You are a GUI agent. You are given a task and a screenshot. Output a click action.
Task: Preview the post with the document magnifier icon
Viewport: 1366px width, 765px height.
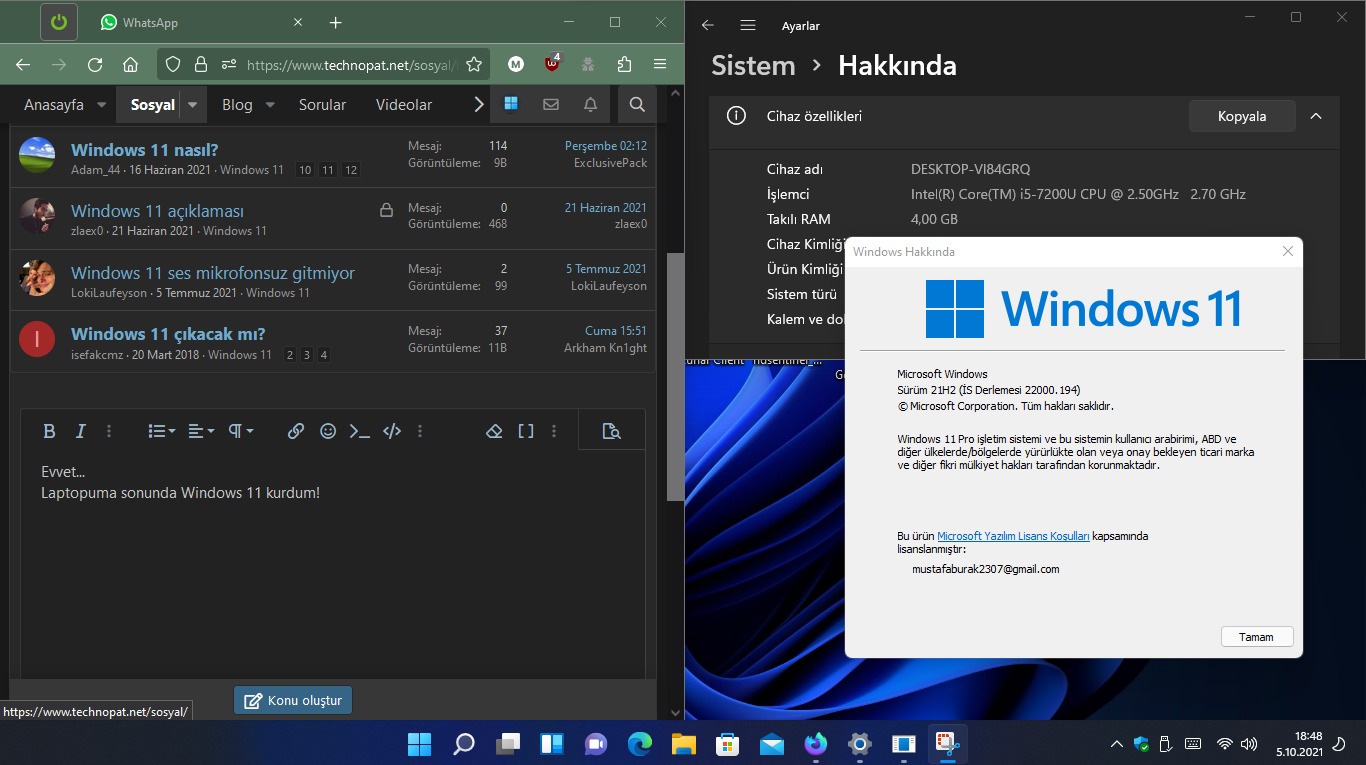click(x=612, y=431)
